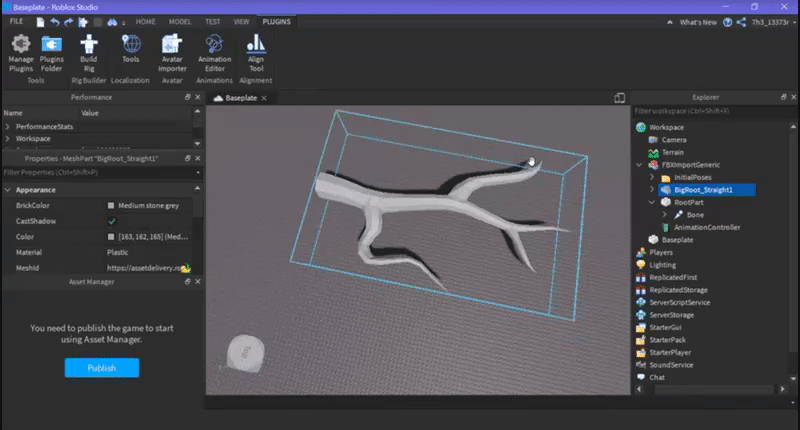Expand the InitialPoses folder

point(653,177)
